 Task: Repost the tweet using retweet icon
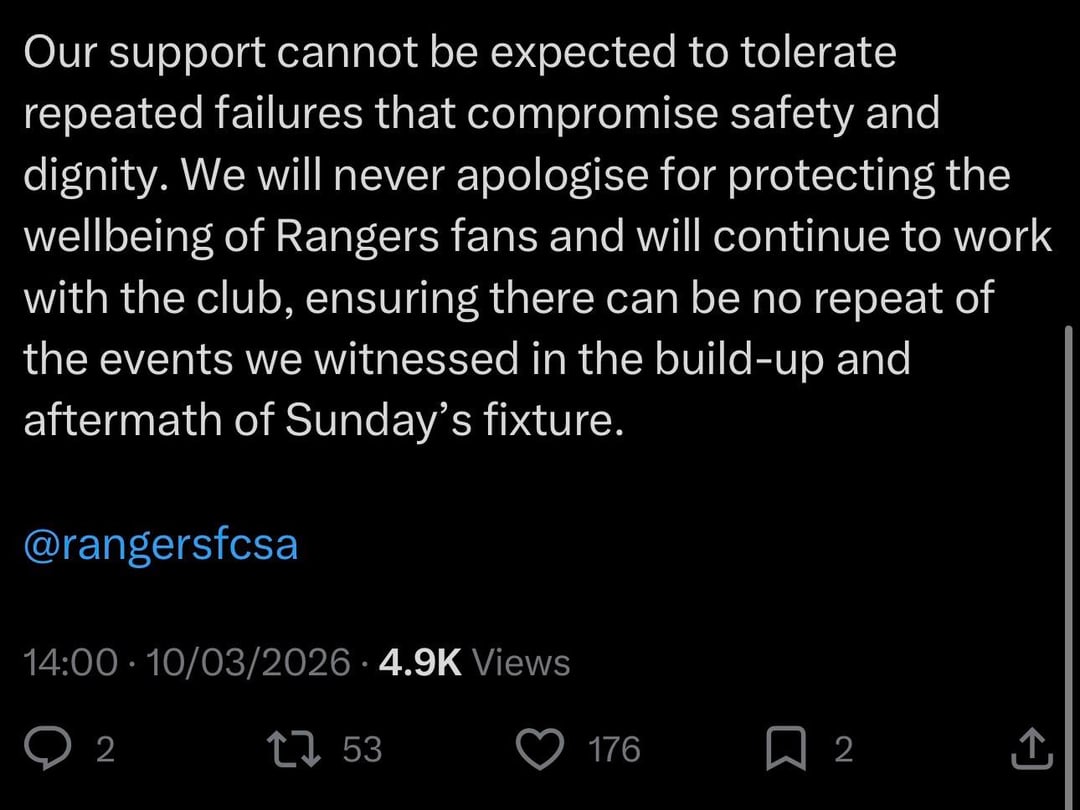[297, 749]
